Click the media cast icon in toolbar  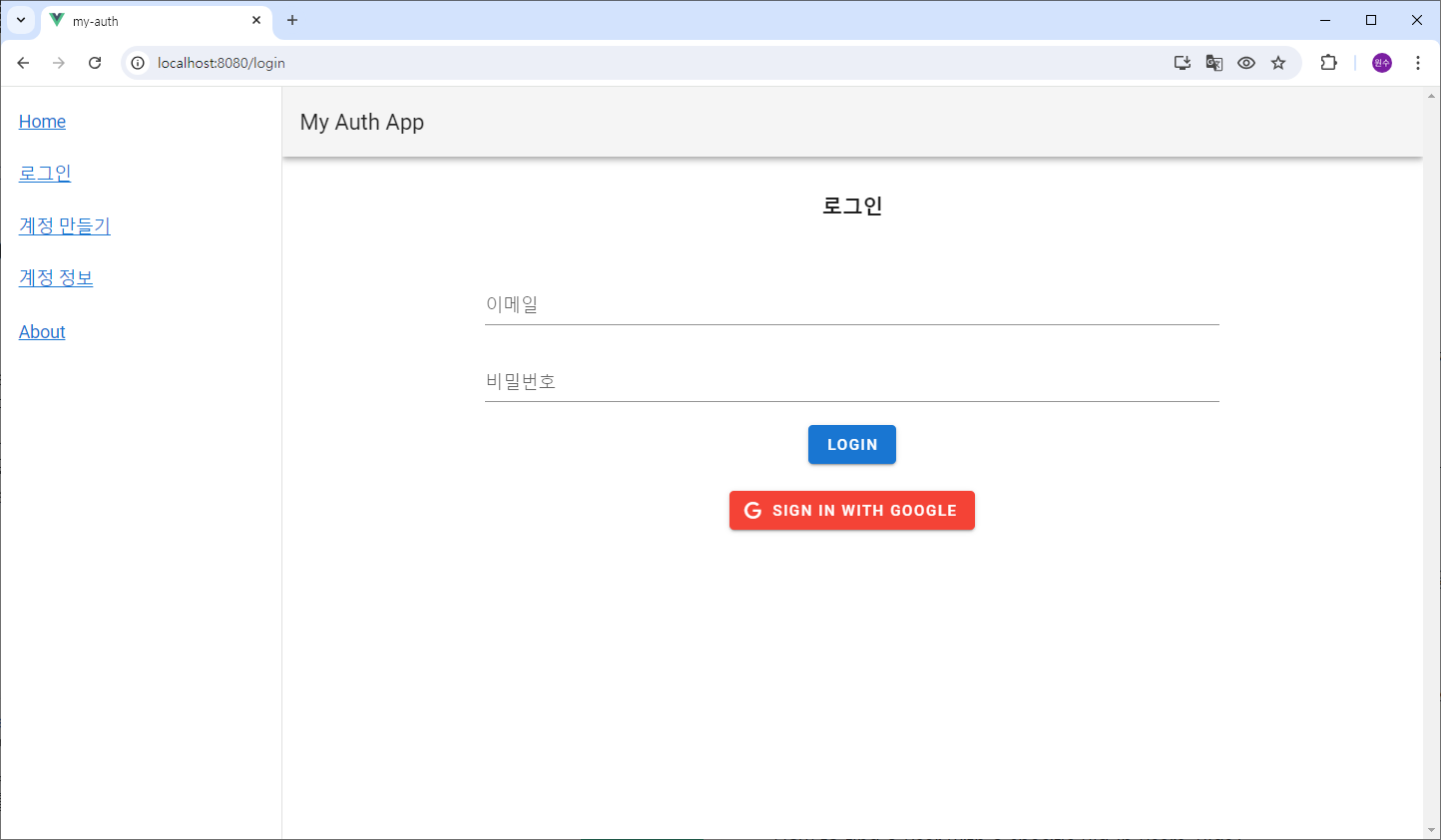click(1182, 62)
